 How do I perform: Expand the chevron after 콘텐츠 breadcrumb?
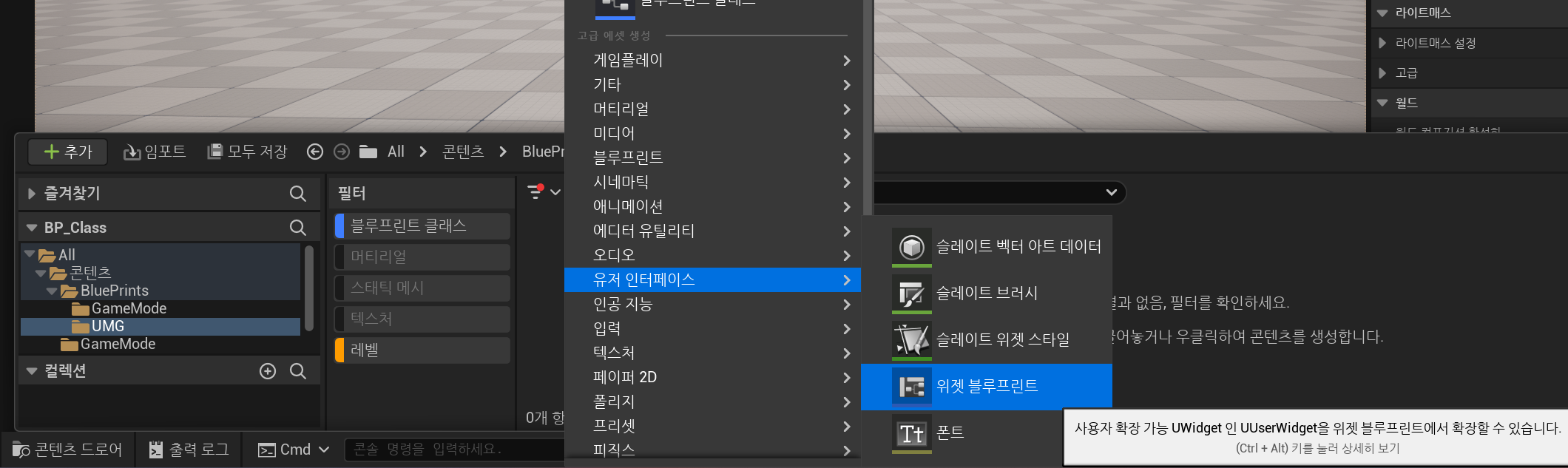pos(503,152)
